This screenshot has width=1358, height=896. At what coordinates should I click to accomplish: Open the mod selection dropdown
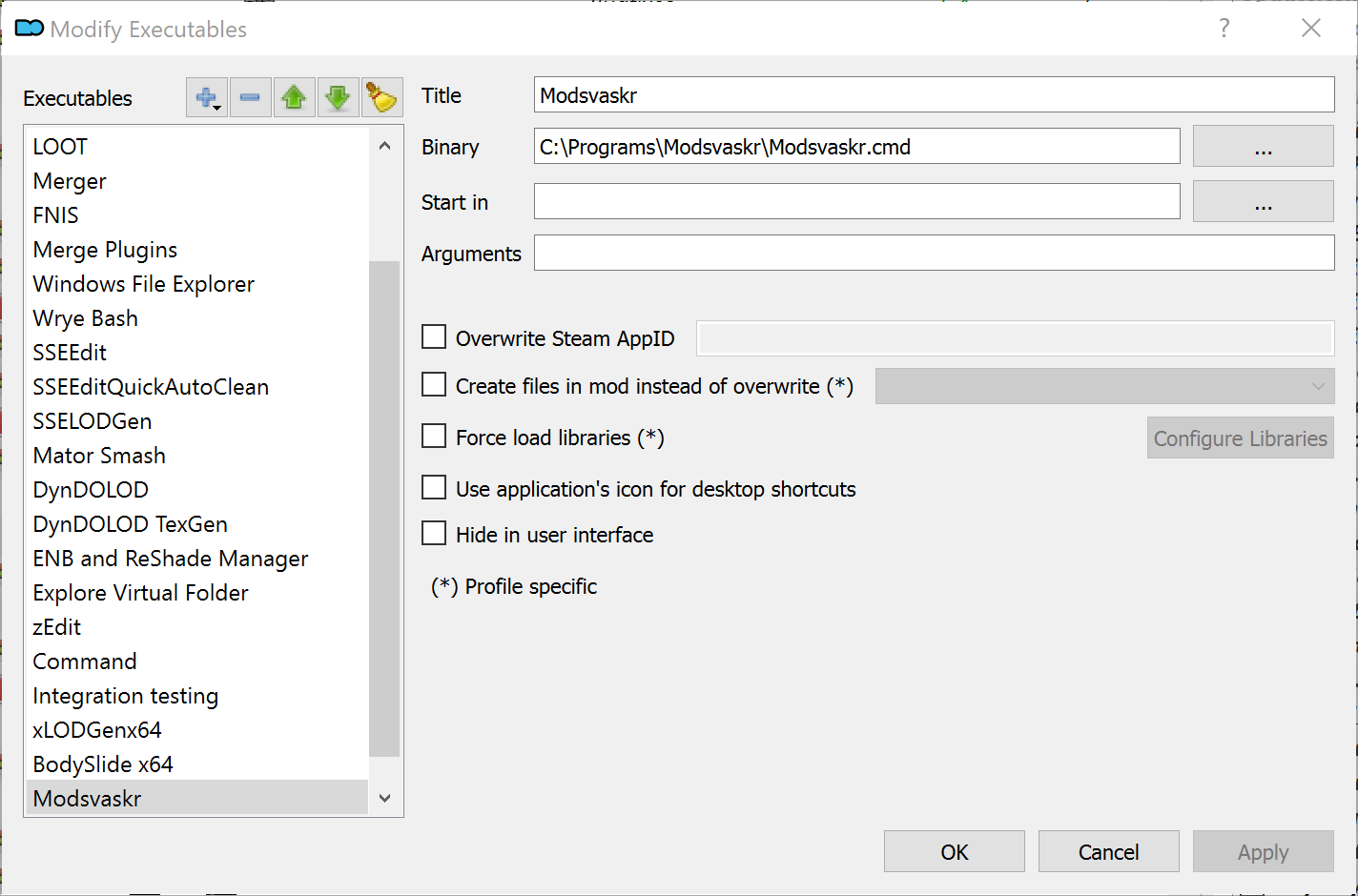tap(1104, 386)
